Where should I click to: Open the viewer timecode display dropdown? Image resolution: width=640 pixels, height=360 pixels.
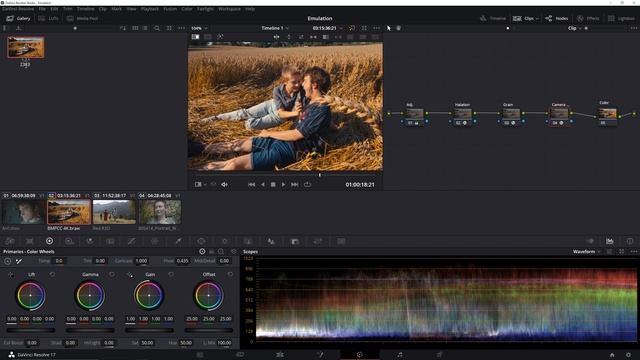(327, 28)
